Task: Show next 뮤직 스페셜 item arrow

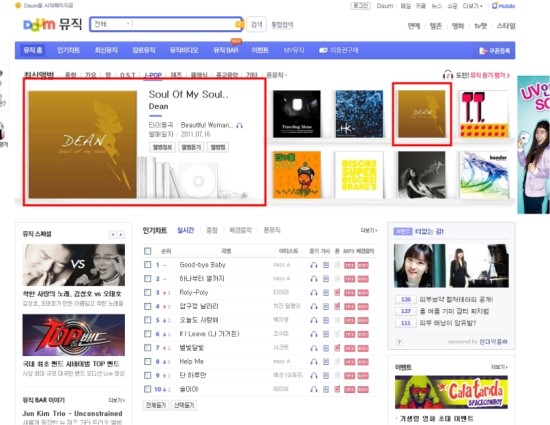Action: [x=121, y=234]
